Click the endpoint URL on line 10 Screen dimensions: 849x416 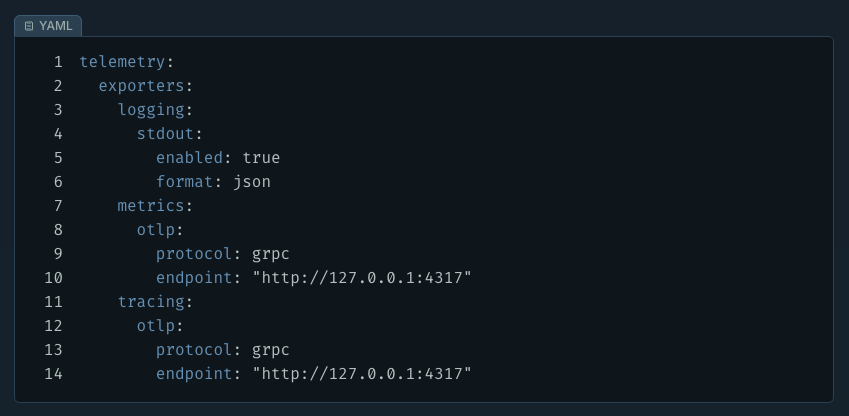click(x=361, y=278)
